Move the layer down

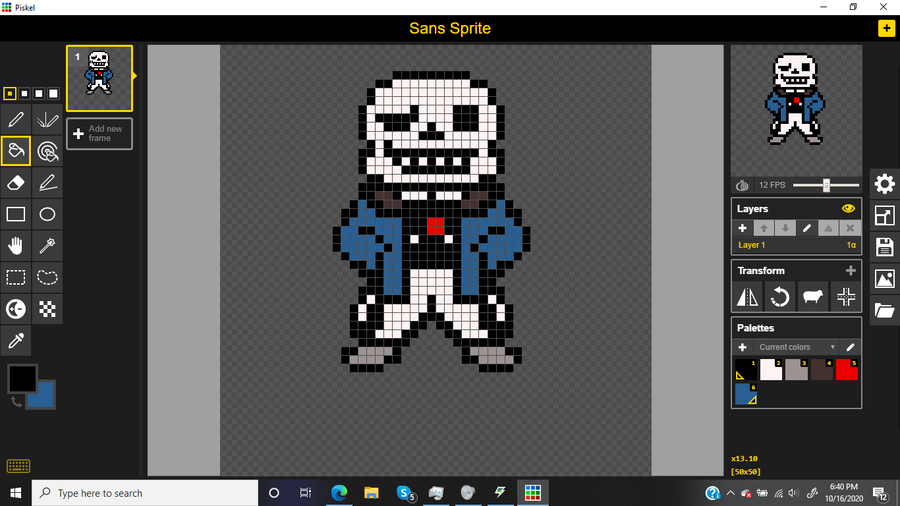tap(785, 228)
